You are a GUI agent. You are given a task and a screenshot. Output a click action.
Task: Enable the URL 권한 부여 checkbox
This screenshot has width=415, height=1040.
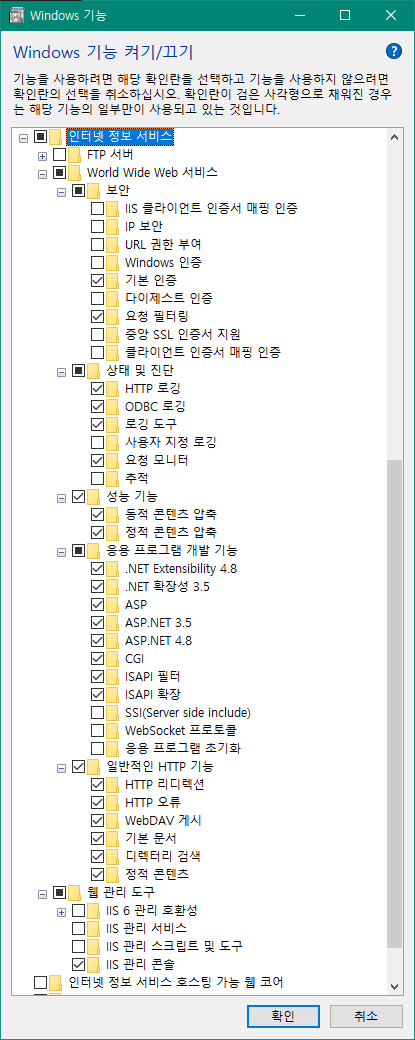pyautogui.click(x=97, y=244)
